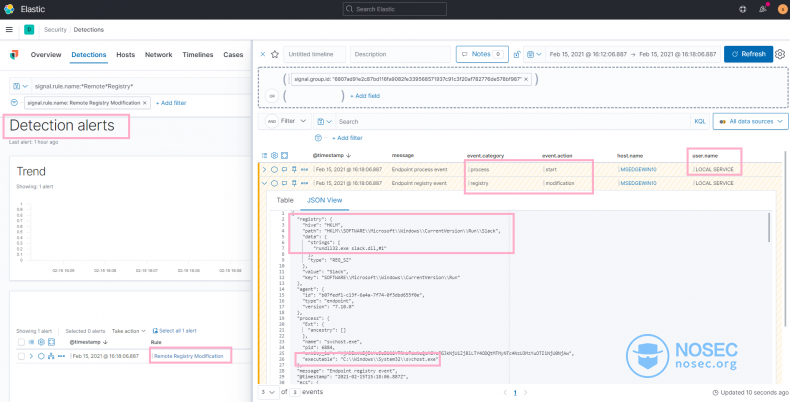Image resolution: width=790 pixels, height=402 pixels.
Task: Switch query language via KQL button
Action: pos(700,121)
